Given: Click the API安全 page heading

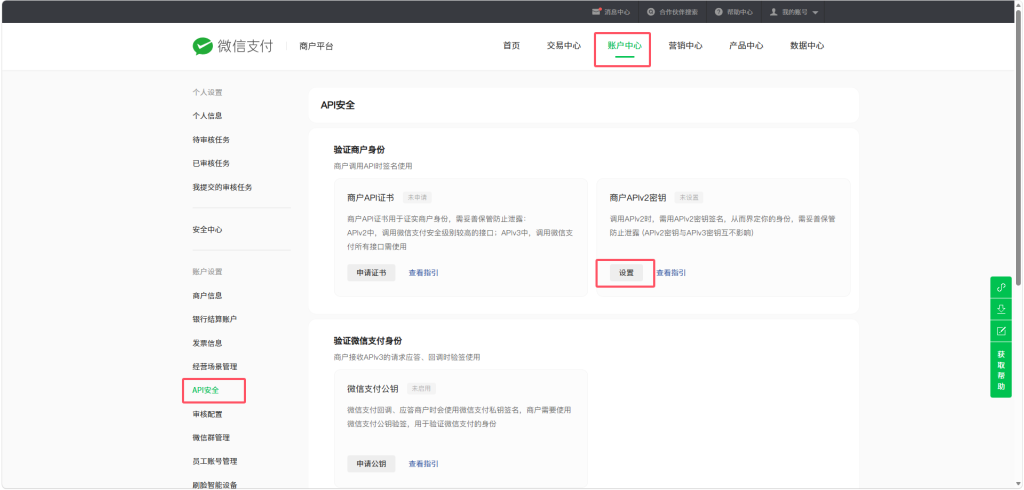Looking at the screenshot, I should pyautogui.click(x=338, y=105).
